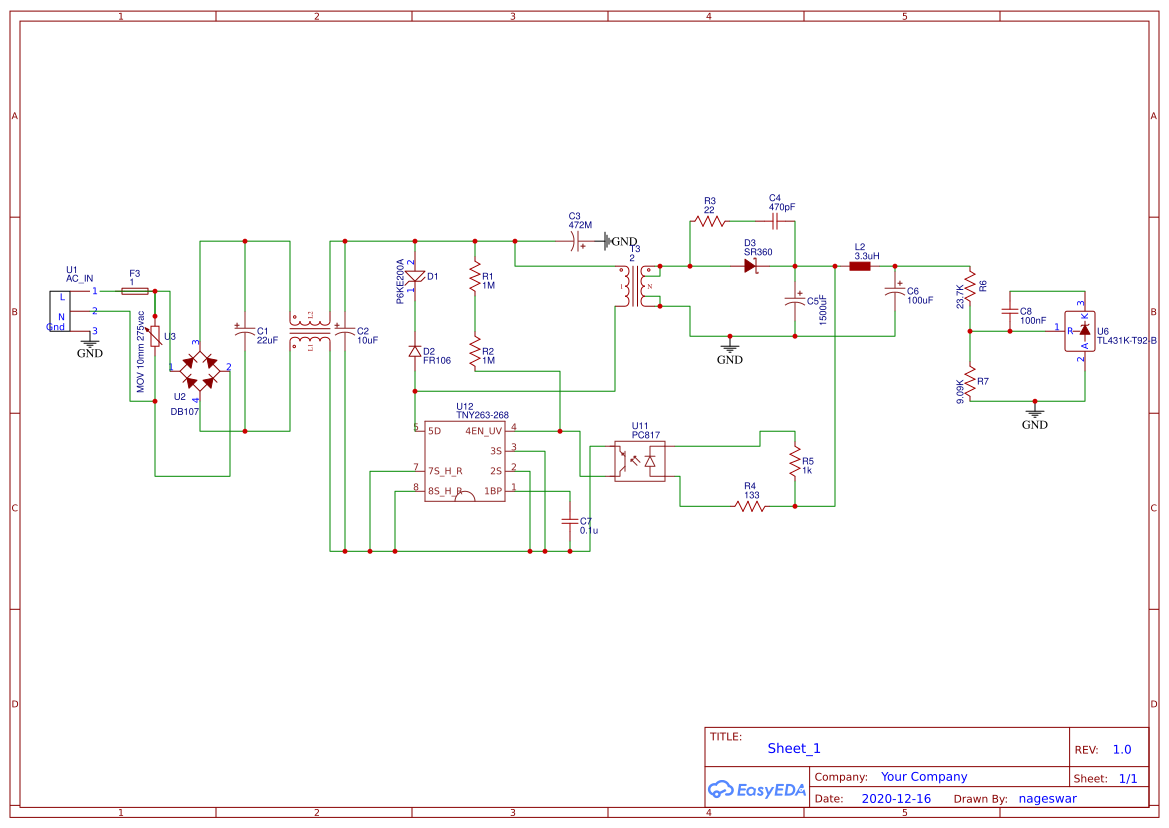This screenshot has width=1169, height=828.
Task: Select the PC817 optocoupler U11
Action: pos(641,459)
